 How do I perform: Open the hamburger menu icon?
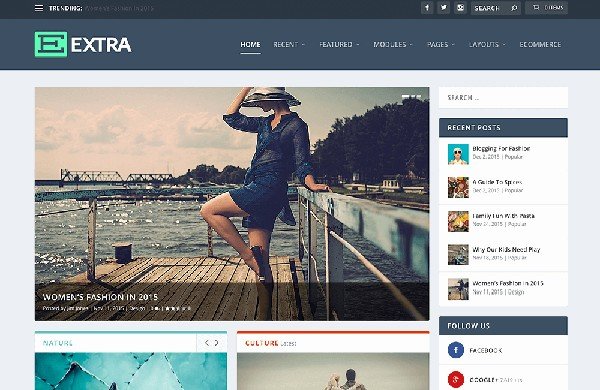click(39, 8)
